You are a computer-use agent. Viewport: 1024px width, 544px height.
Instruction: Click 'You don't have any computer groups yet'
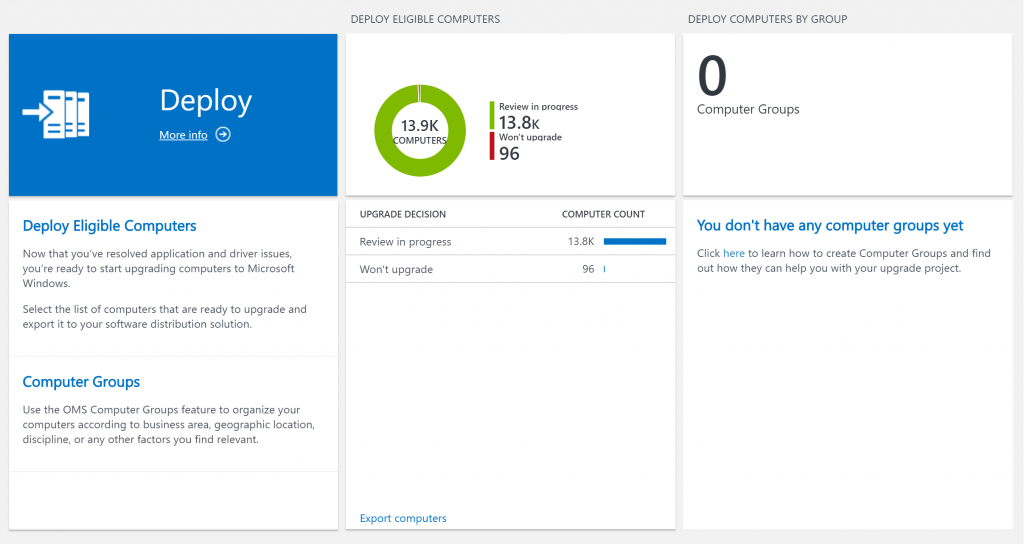point(830,226)
